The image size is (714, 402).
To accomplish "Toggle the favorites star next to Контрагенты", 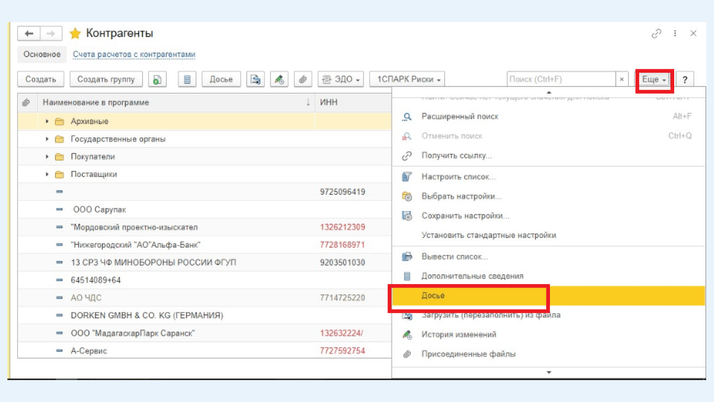I will (x=75, y=34).
